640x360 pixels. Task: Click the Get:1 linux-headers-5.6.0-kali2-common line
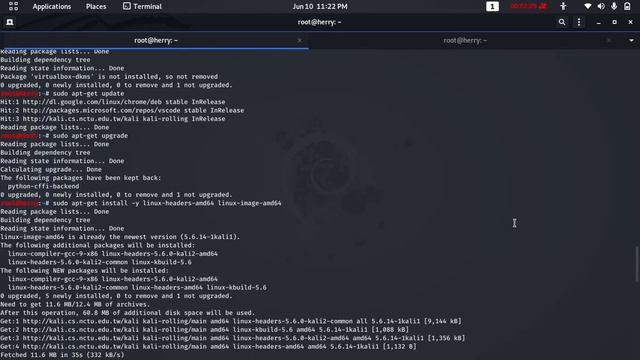(x=231, y=321)
